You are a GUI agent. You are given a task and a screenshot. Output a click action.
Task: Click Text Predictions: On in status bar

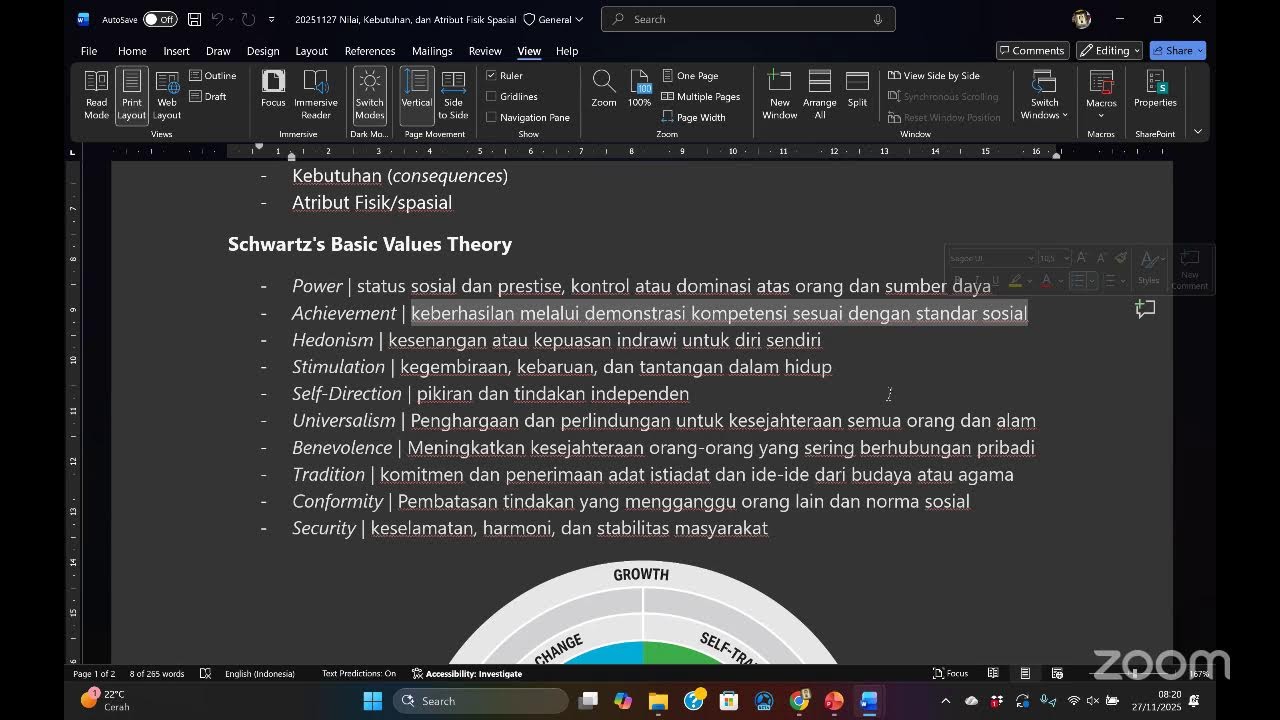click(359, 674)
